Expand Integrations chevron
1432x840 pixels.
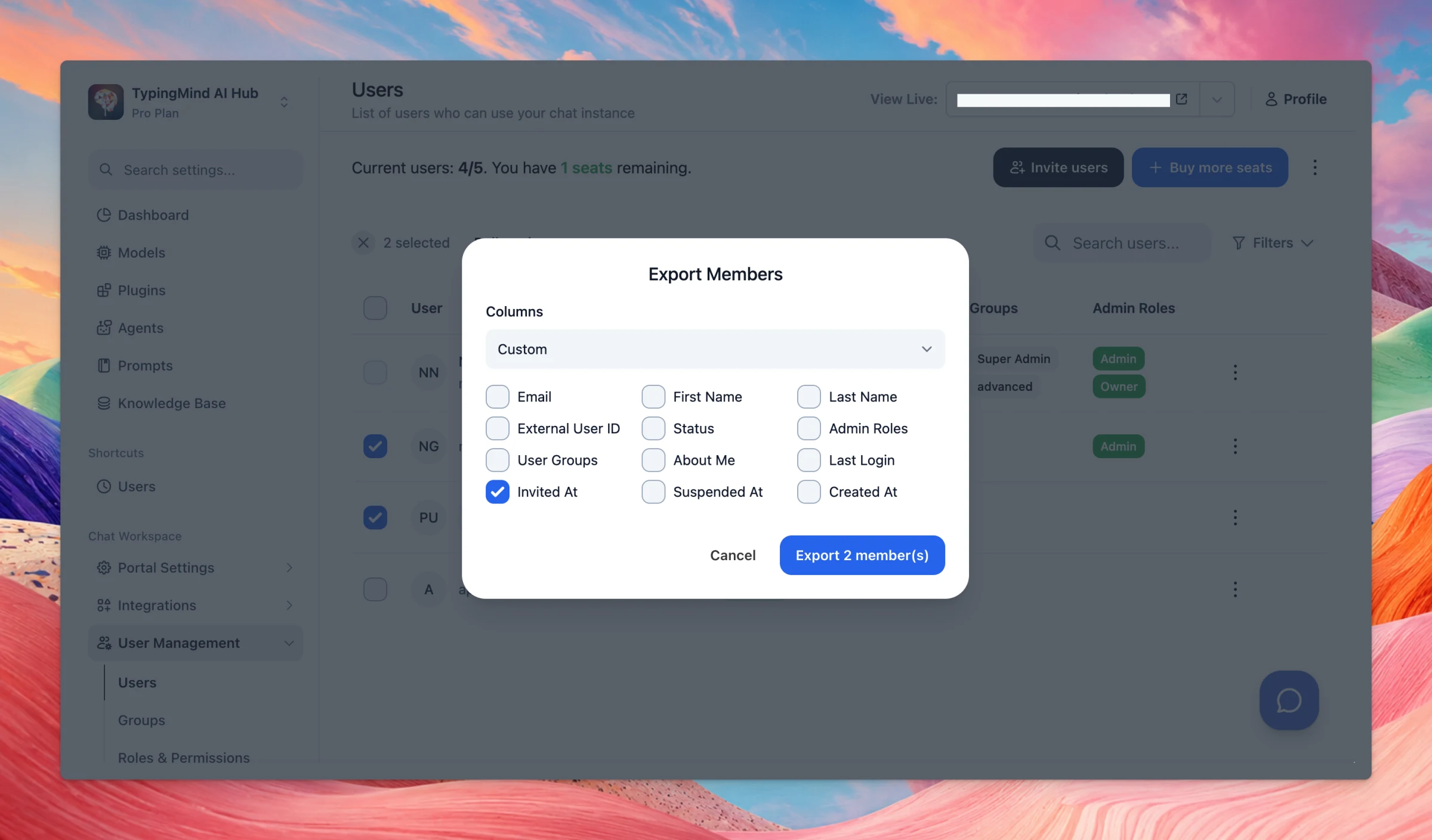[289, 605]
